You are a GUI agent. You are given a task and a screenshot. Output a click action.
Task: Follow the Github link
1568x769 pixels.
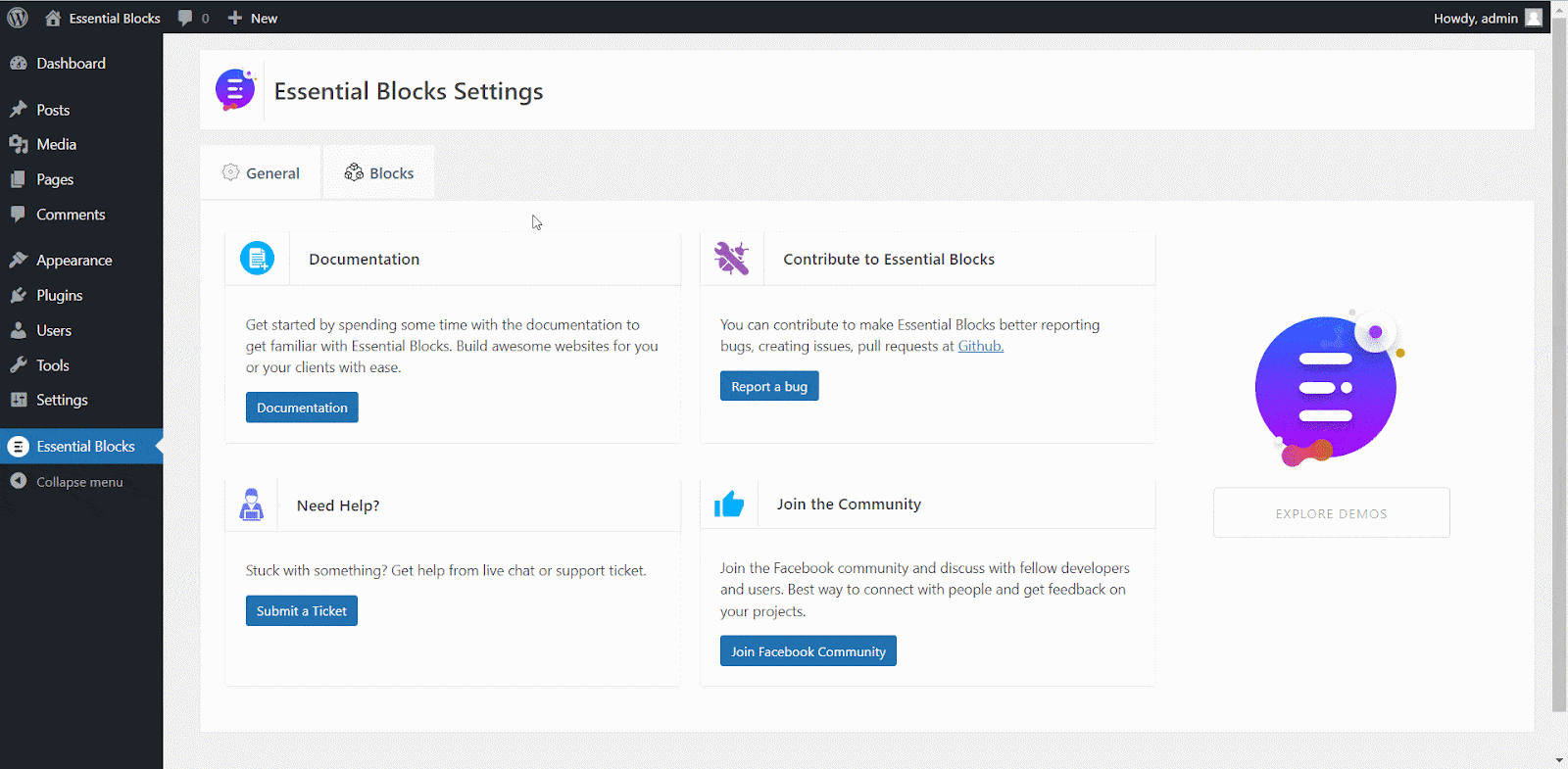981,346
